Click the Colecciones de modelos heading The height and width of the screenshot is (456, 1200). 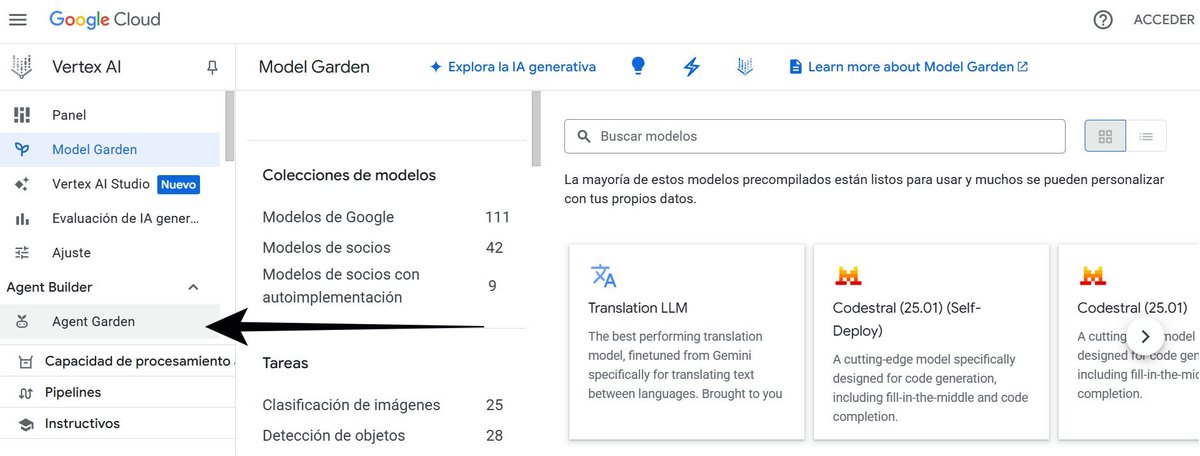click(349, 175)
